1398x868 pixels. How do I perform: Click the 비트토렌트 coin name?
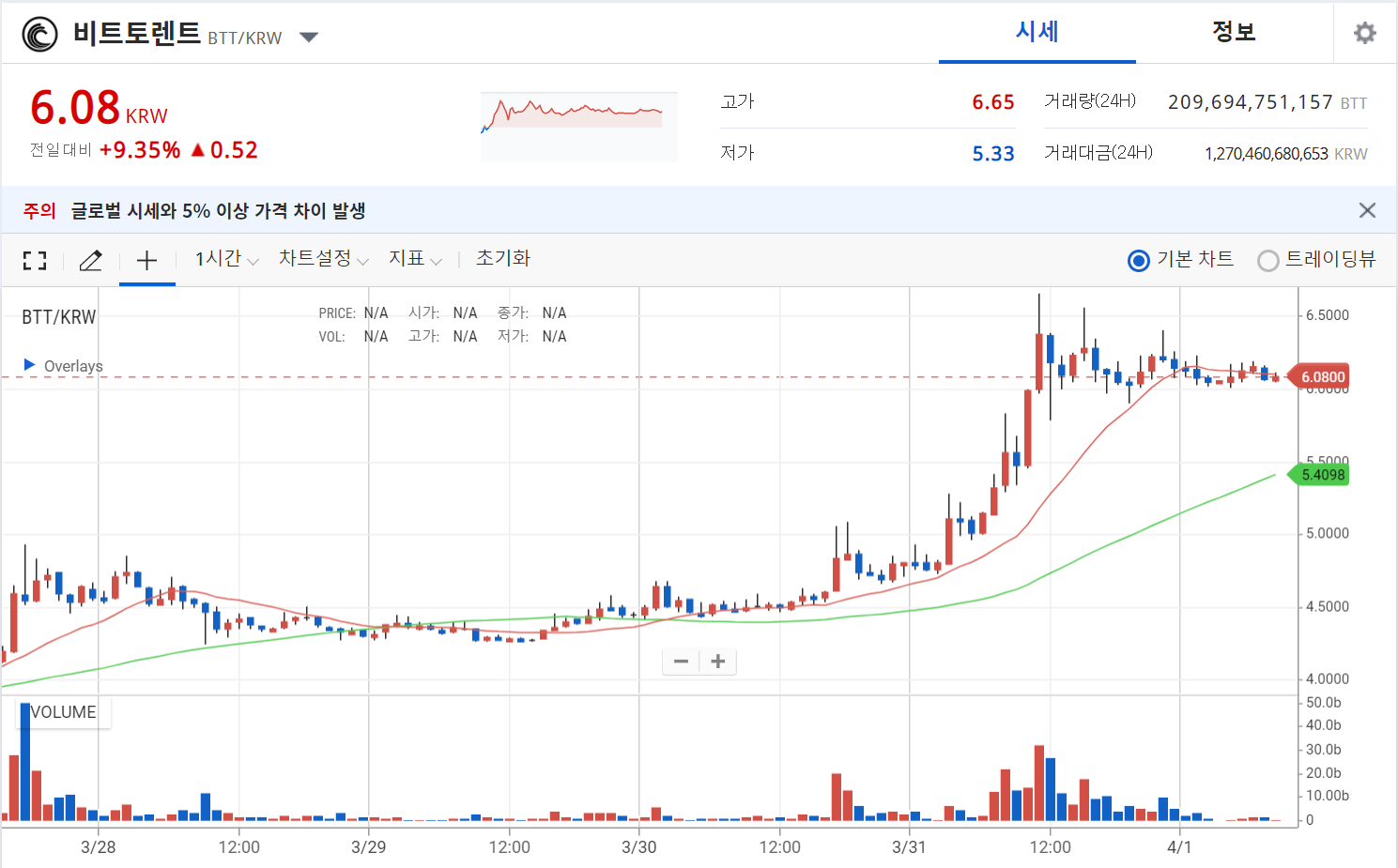(137, 34)
